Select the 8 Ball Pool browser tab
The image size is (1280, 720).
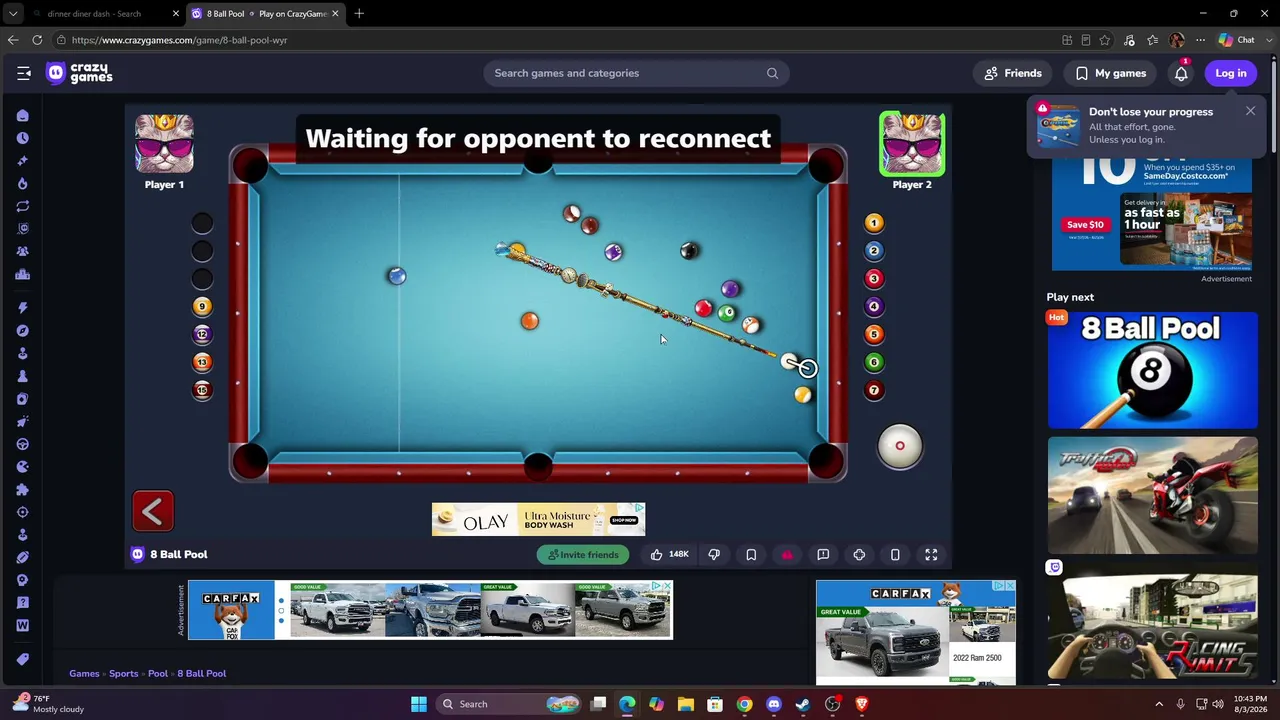[x=265, y=14]
